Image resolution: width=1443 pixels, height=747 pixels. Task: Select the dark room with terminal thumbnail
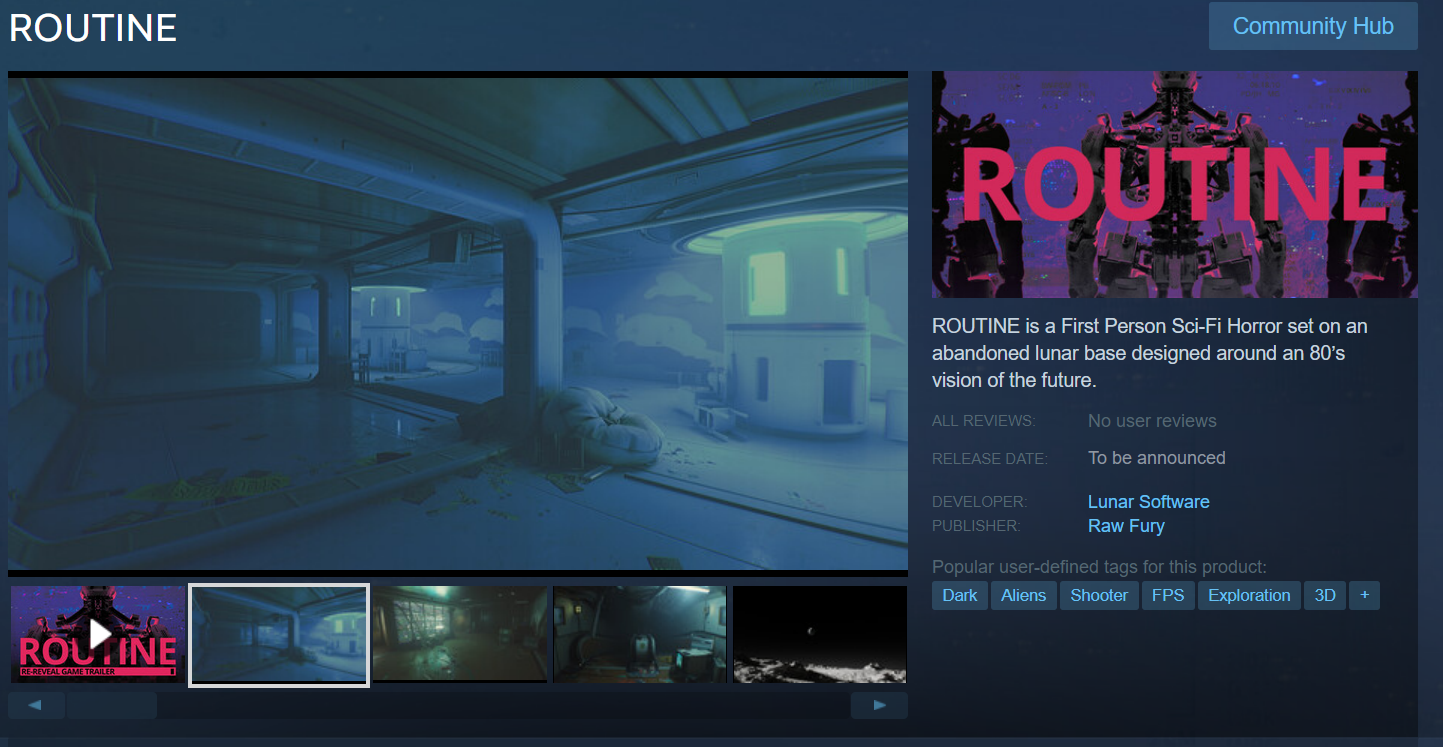point(640,634)
